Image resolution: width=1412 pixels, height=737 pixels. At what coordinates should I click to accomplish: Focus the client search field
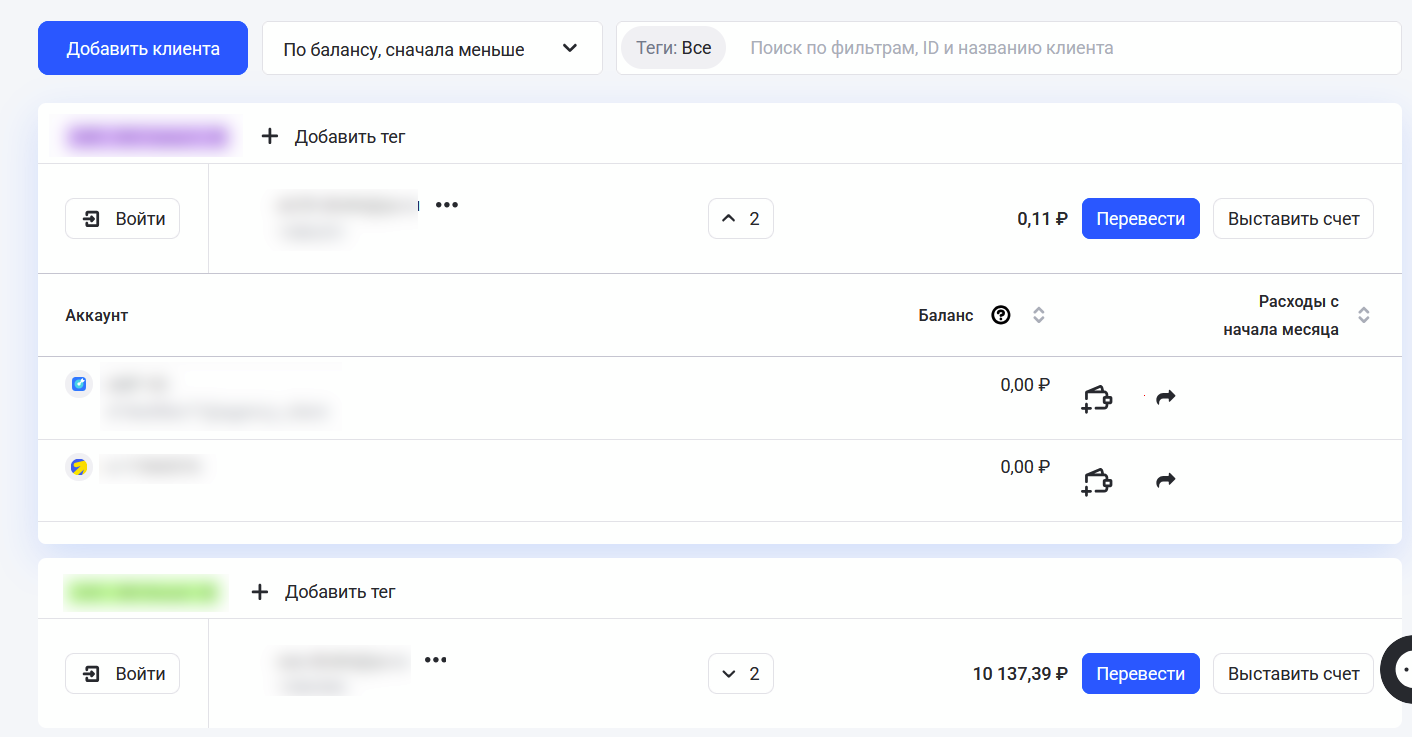[x=1060, y=48]
